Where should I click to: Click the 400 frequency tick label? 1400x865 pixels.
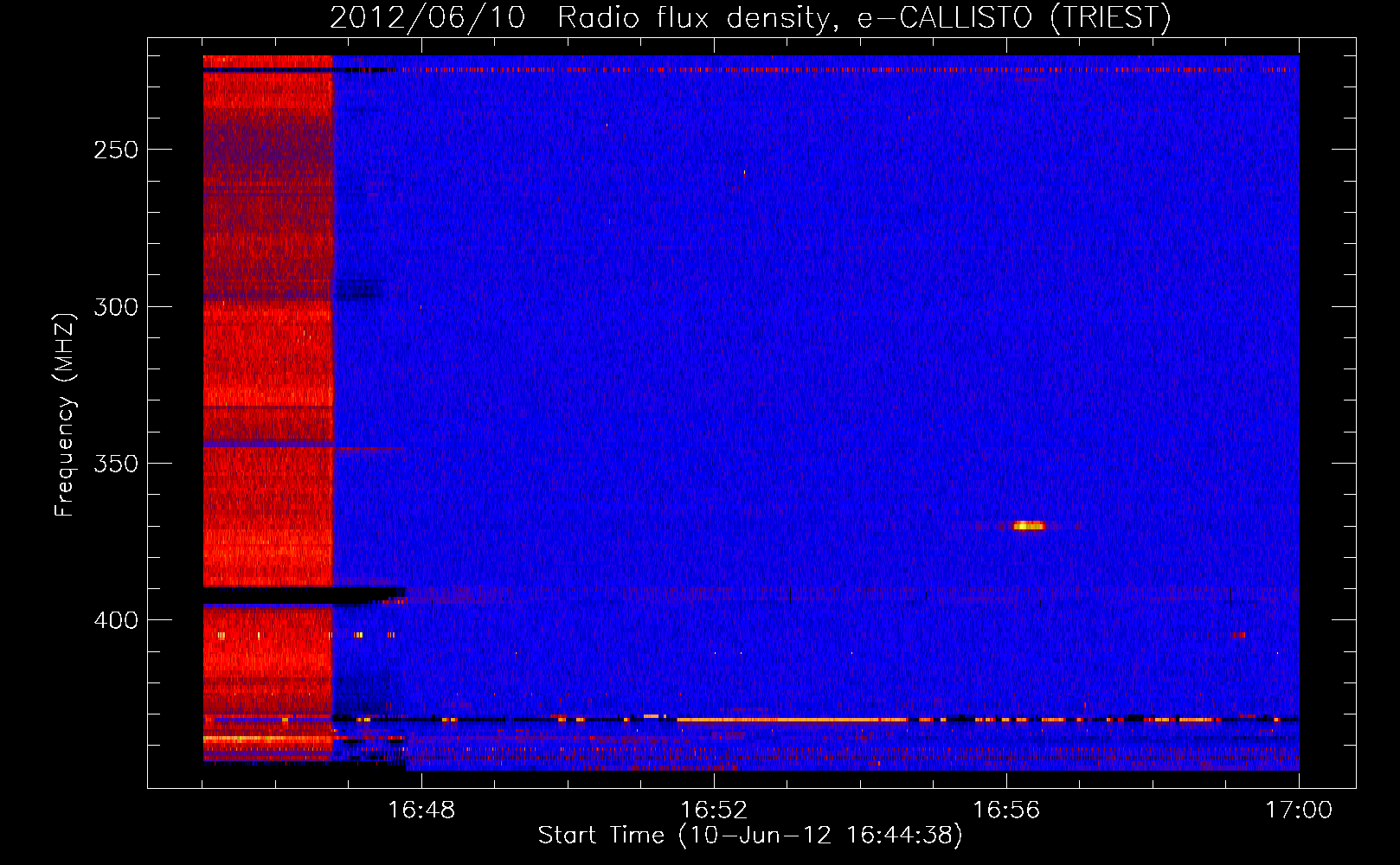(x=116, y=620)
